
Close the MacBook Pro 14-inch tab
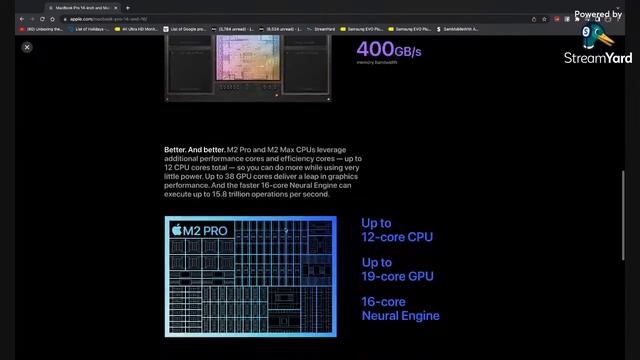click(116, 8)
